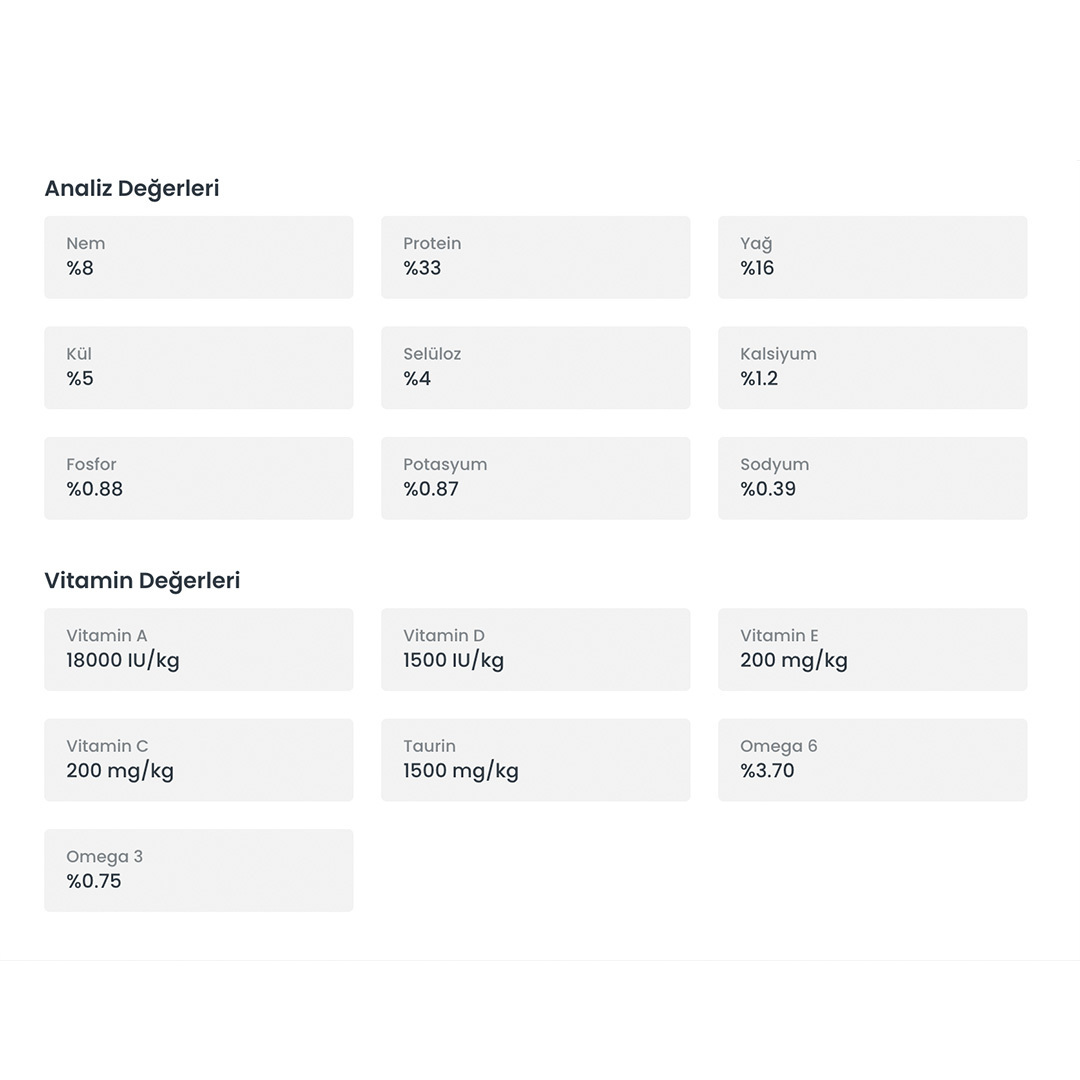Select the Taurin 1500 mg/kg card
The height and width of the screenshot is (1080, 1080).
(x=535, y=759)
